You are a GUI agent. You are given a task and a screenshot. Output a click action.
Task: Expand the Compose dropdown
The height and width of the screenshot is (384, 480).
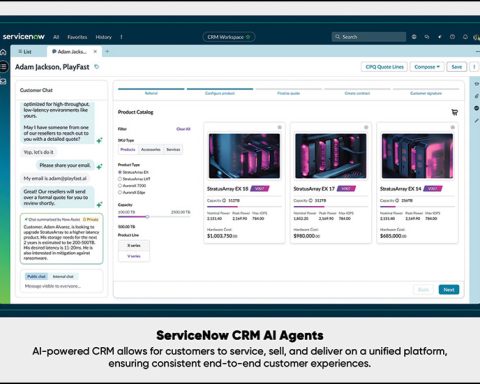click(x=427, y=67)
